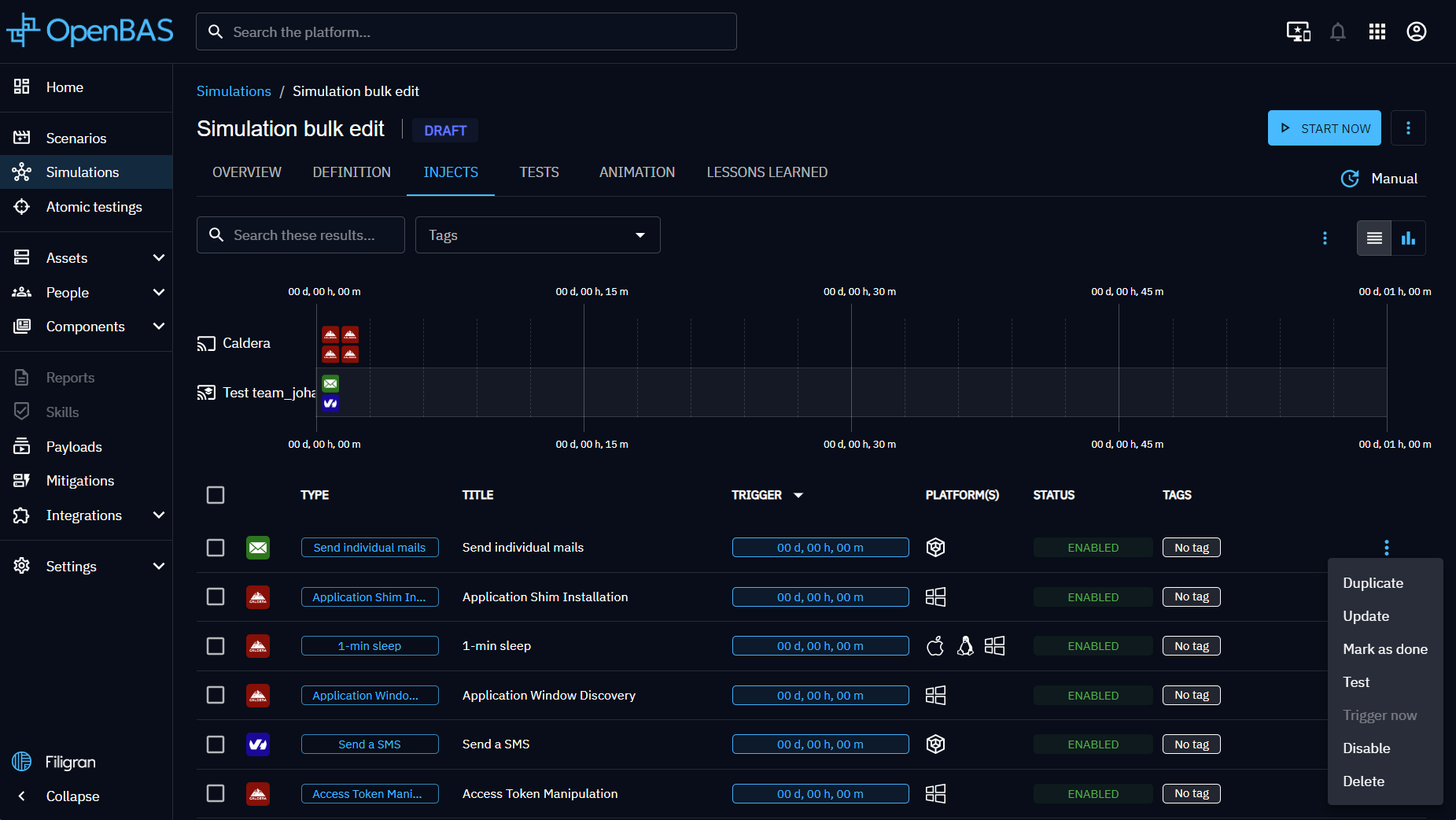Open the Atomic testings crosshair icon
The image size is (1456, 820).
point(22,207)
